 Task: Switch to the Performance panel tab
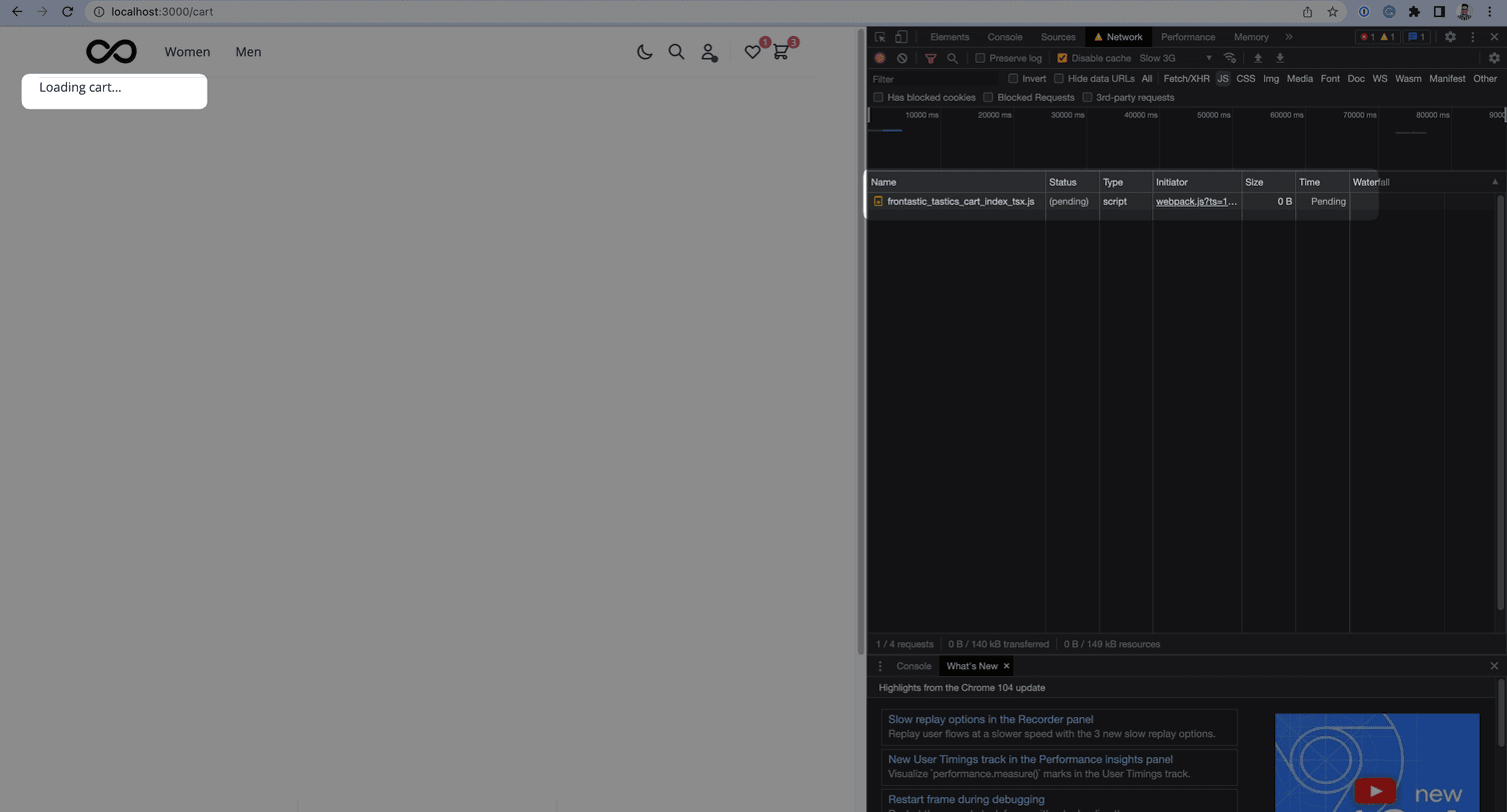1187,37
